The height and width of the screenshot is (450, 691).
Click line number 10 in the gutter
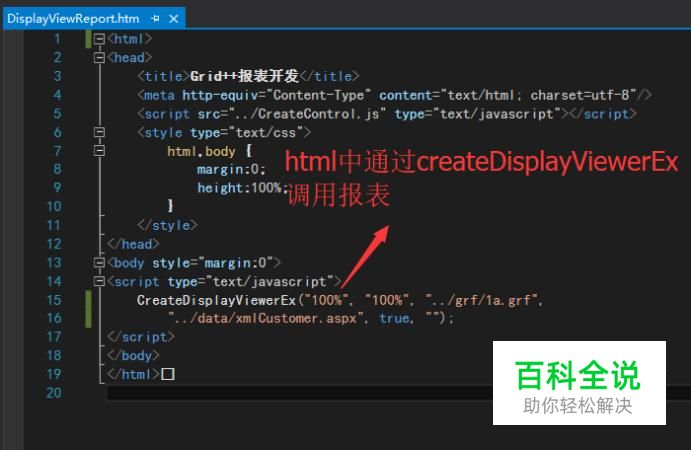tap(54, 206)
